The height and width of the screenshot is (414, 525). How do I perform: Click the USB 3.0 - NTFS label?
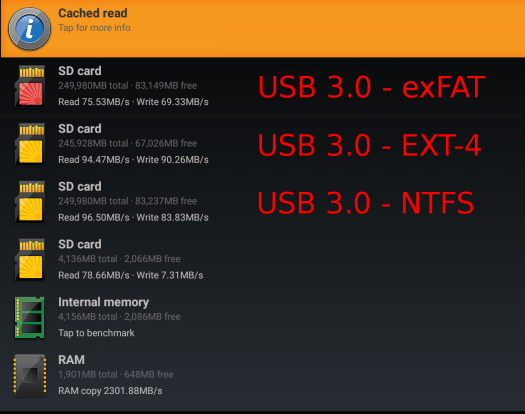pyautogui.click(x=366, y=203)
